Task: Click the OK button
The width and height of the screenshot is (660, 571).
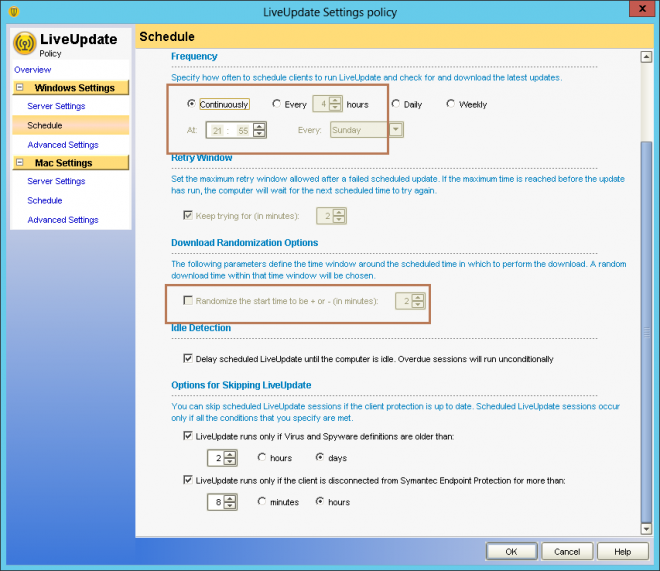Action: click(x=511, y=551)
